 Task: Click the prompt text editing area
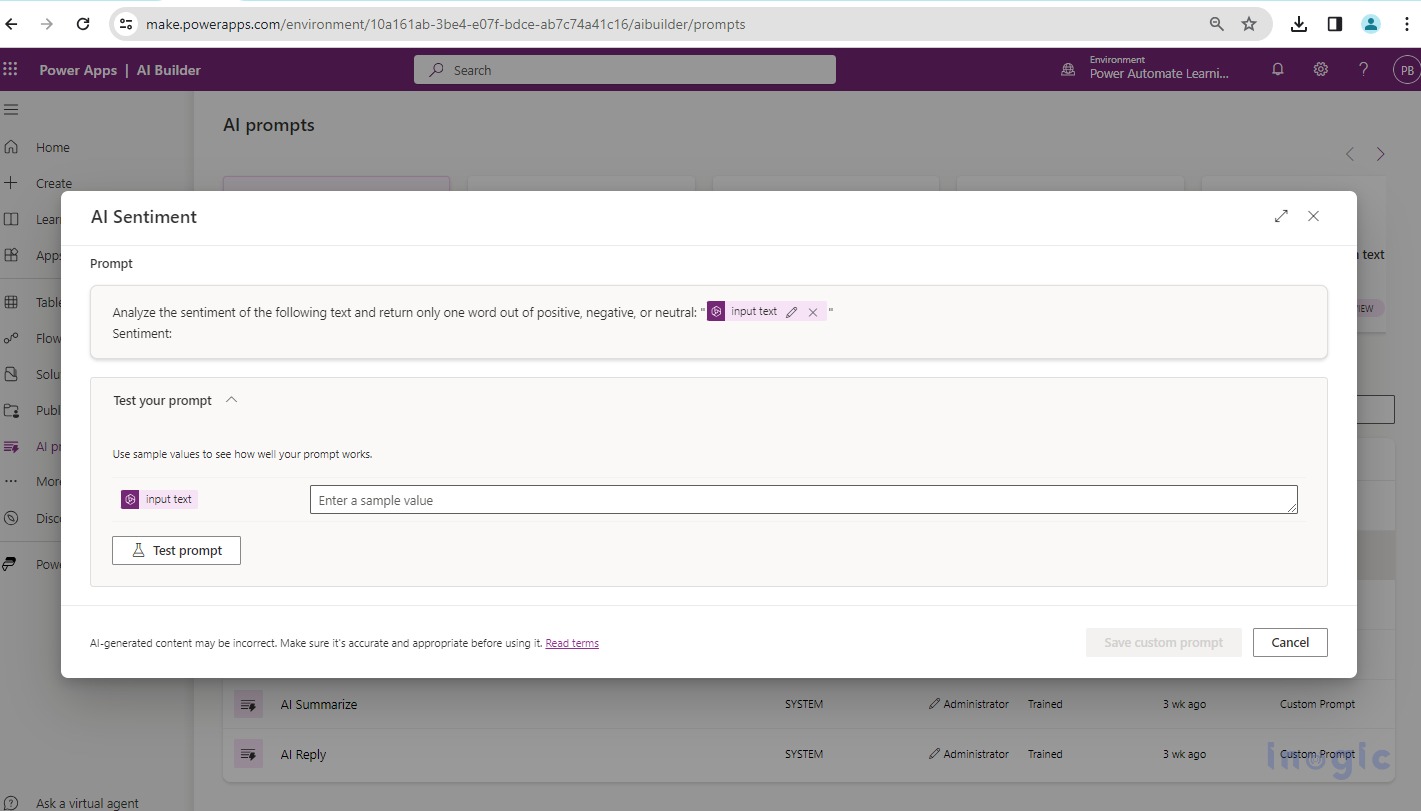click(x=708, y=322)
